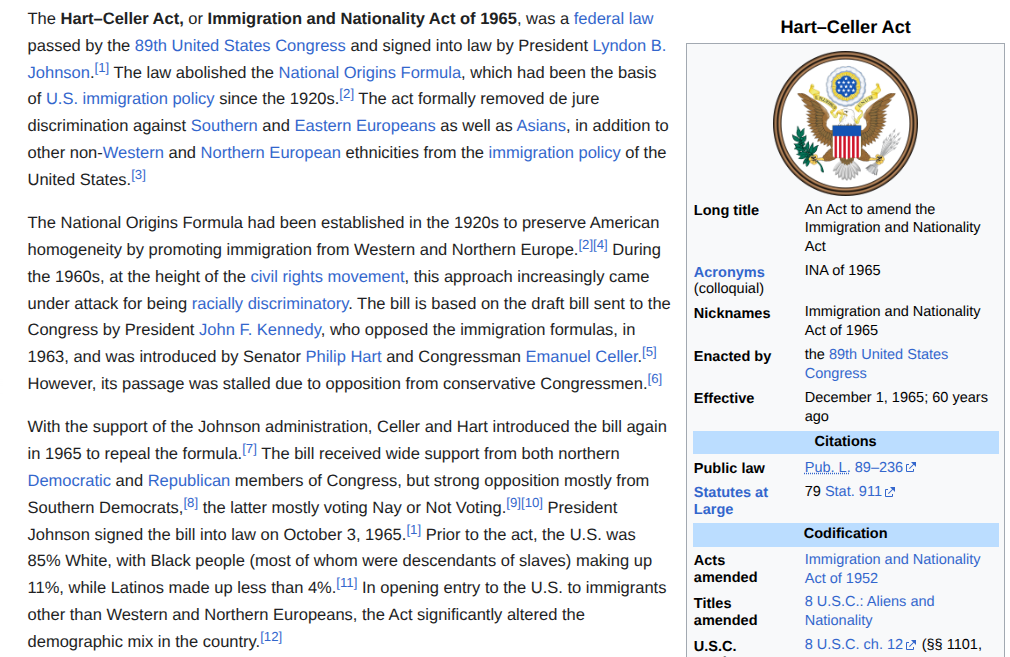This screenshot has width=1010, height=657.
Task: Open the 89th United States Congress link in the intro paragraph
Action: click(240, 46)
